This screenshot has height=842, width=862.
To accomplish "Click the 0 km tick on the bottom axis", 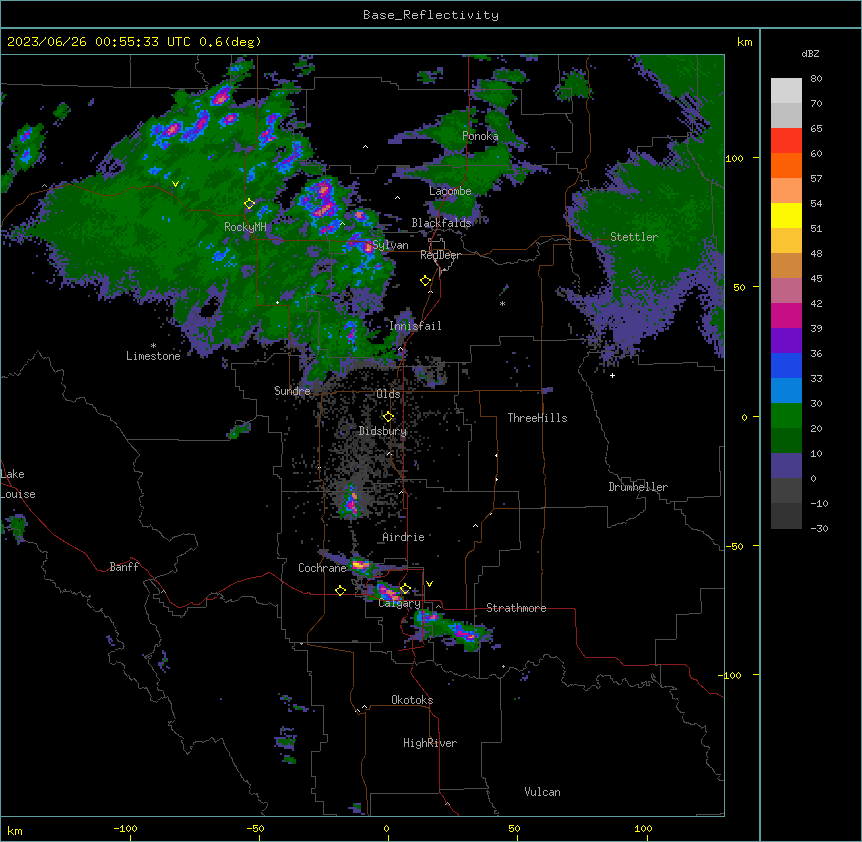I will point(386,829).
